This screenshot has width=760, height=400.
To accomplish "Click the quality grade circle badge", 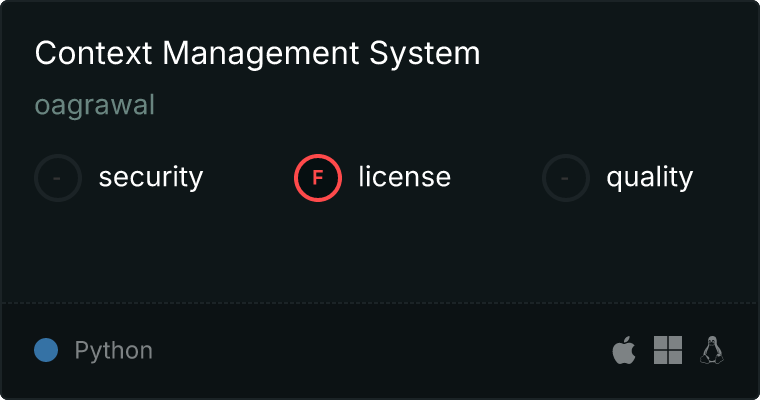I will point(566,178).
